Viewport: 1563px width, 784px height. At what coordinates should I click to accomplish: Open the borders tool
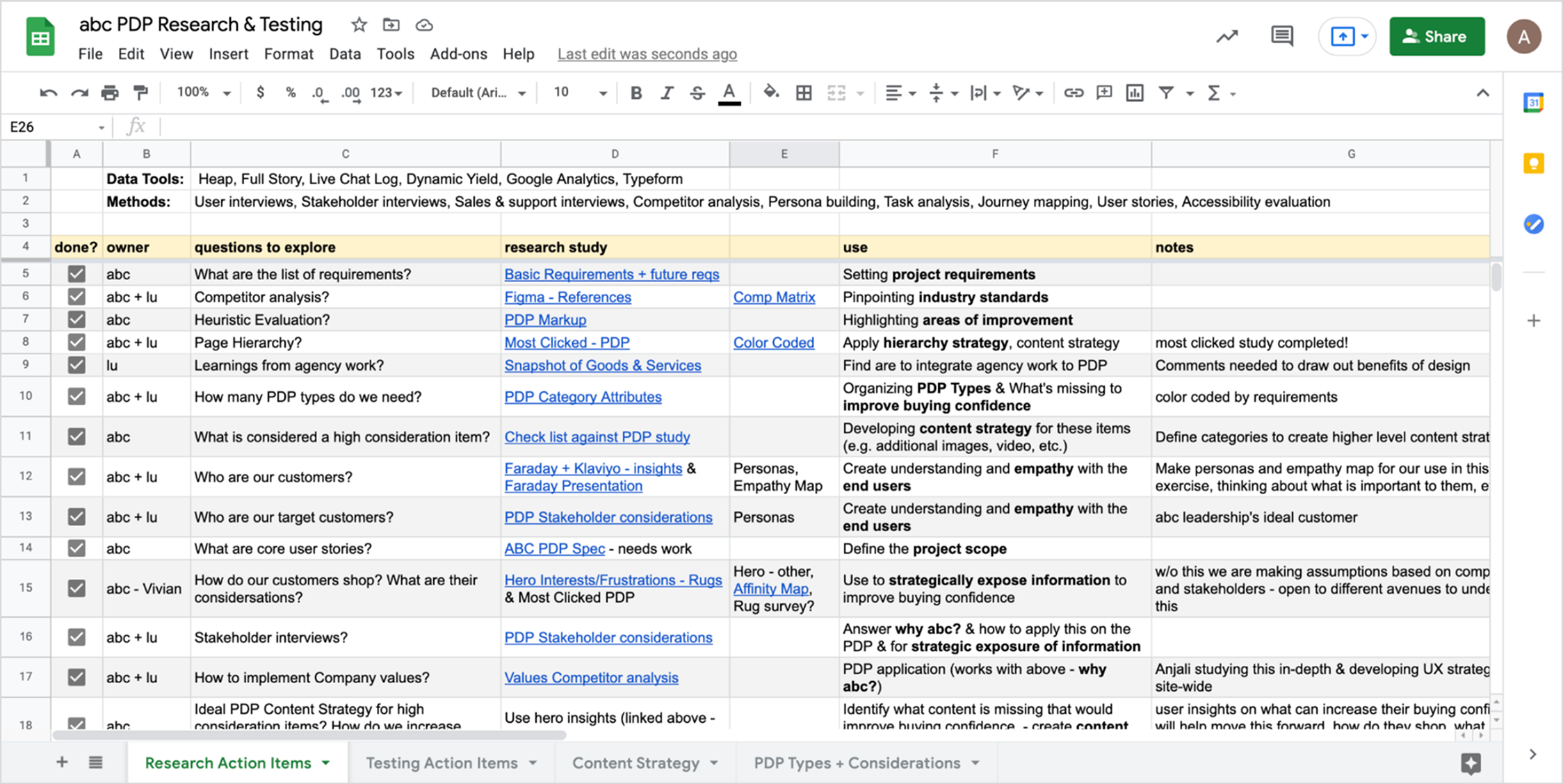point(804,92)
